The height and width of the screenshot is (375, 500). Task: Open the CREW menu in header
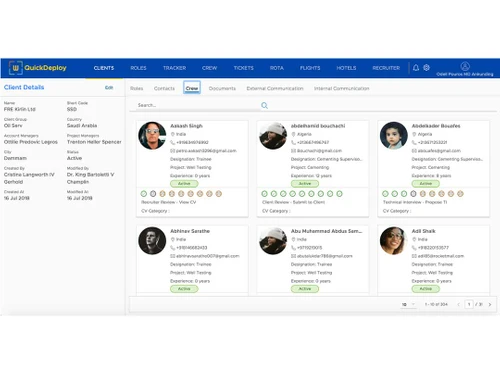[209, 68]
